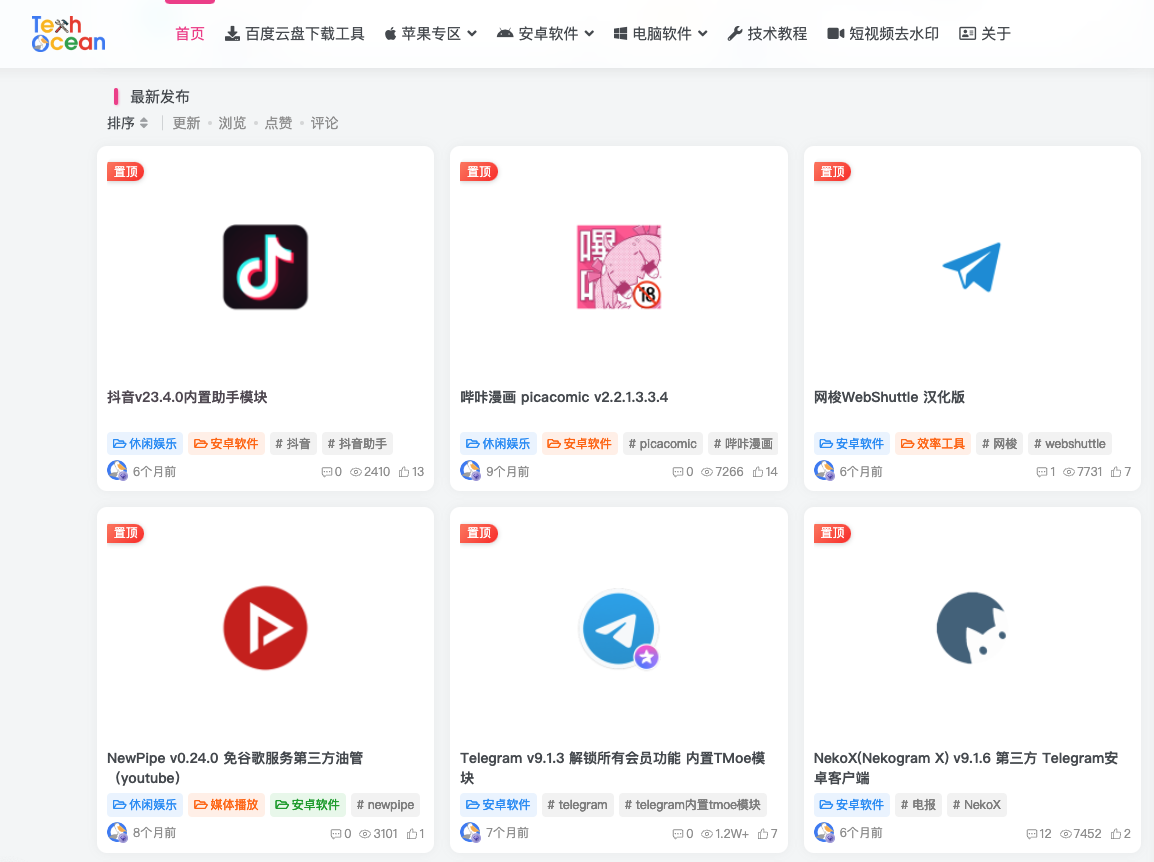The image size is (1154, 862).
Task: Click 休闲娱乐 category on picacomic card
Action: [498, 444]
